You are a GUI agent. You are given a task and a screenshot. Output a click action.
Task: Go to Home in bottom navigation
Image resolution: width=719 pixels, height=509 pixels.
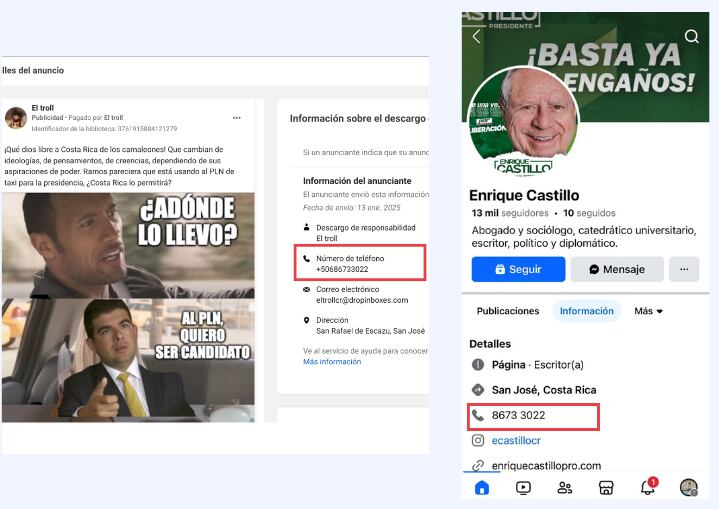pos(482,487)
